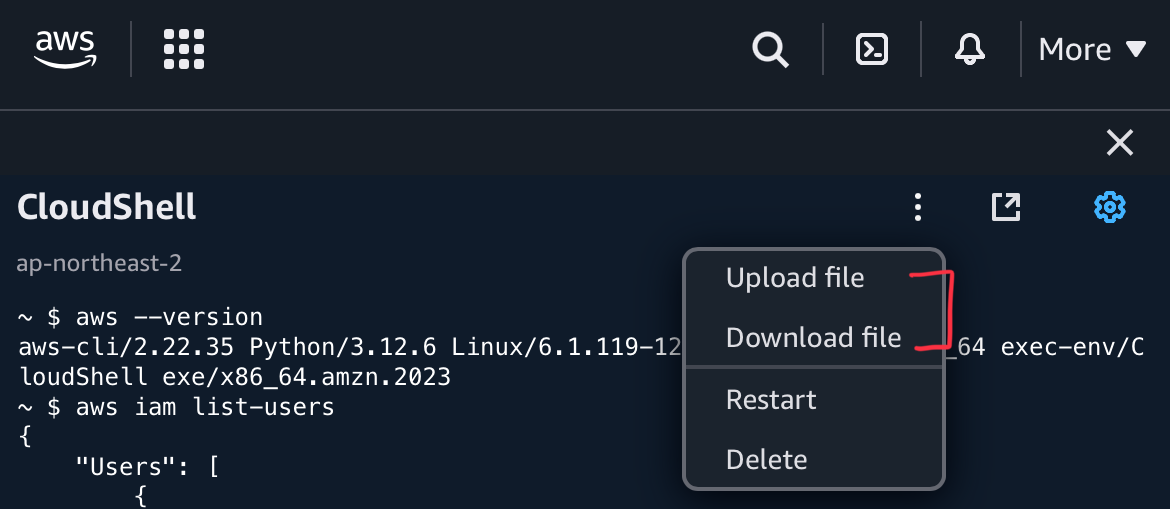The width and height of the screenshot is (1170, 509).
Task: Open CloudShell preferences gear icon
Action: pos(1110,207)
